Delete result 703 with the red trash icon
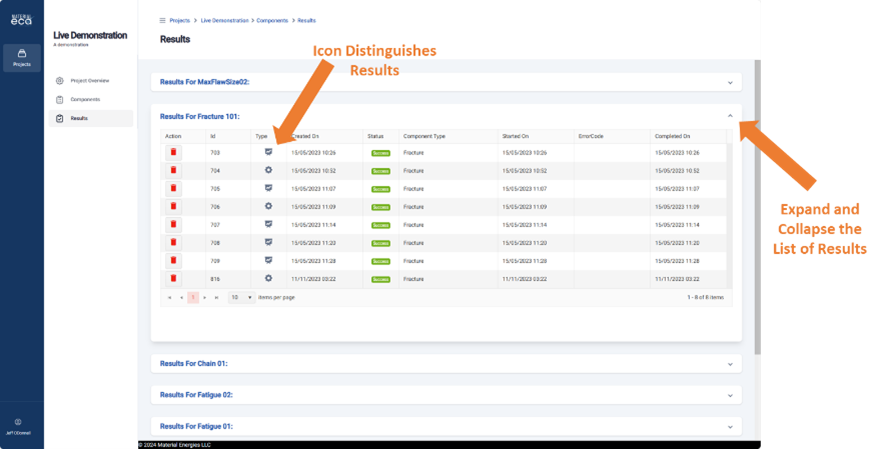880x449 pixels. pos(173,153)
